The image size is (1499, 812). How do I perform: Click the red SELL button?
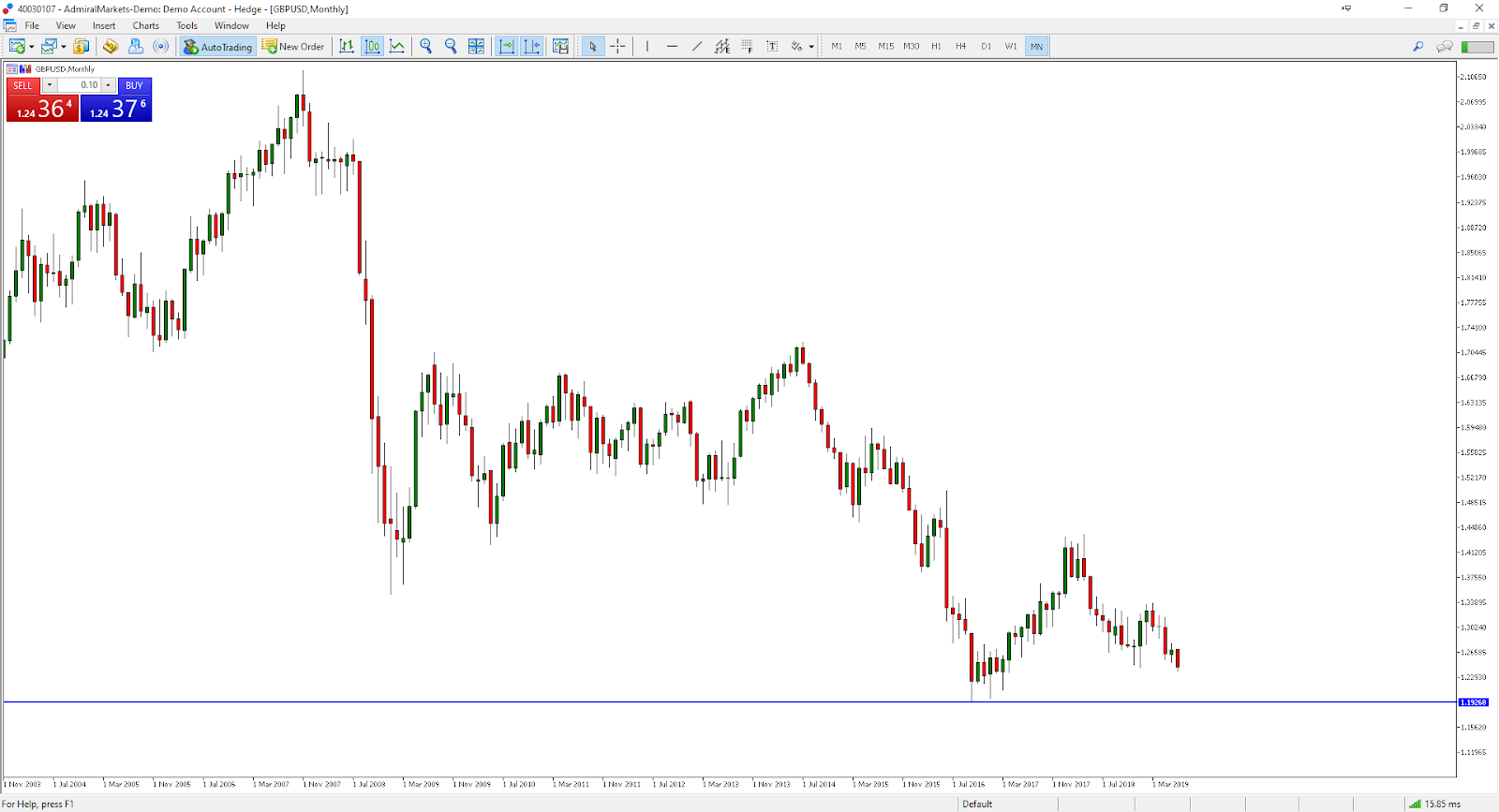[x=22, y=85]
